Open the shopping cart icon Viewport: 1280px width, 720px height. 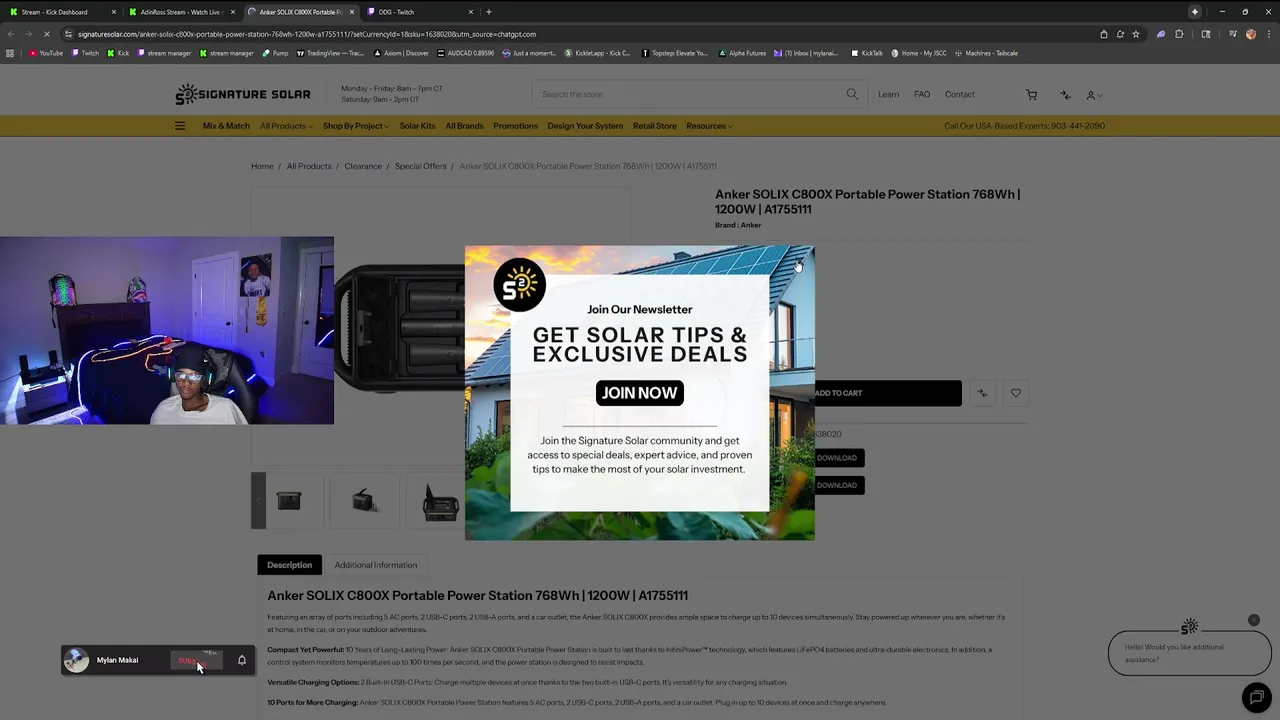coord(1031,94)
